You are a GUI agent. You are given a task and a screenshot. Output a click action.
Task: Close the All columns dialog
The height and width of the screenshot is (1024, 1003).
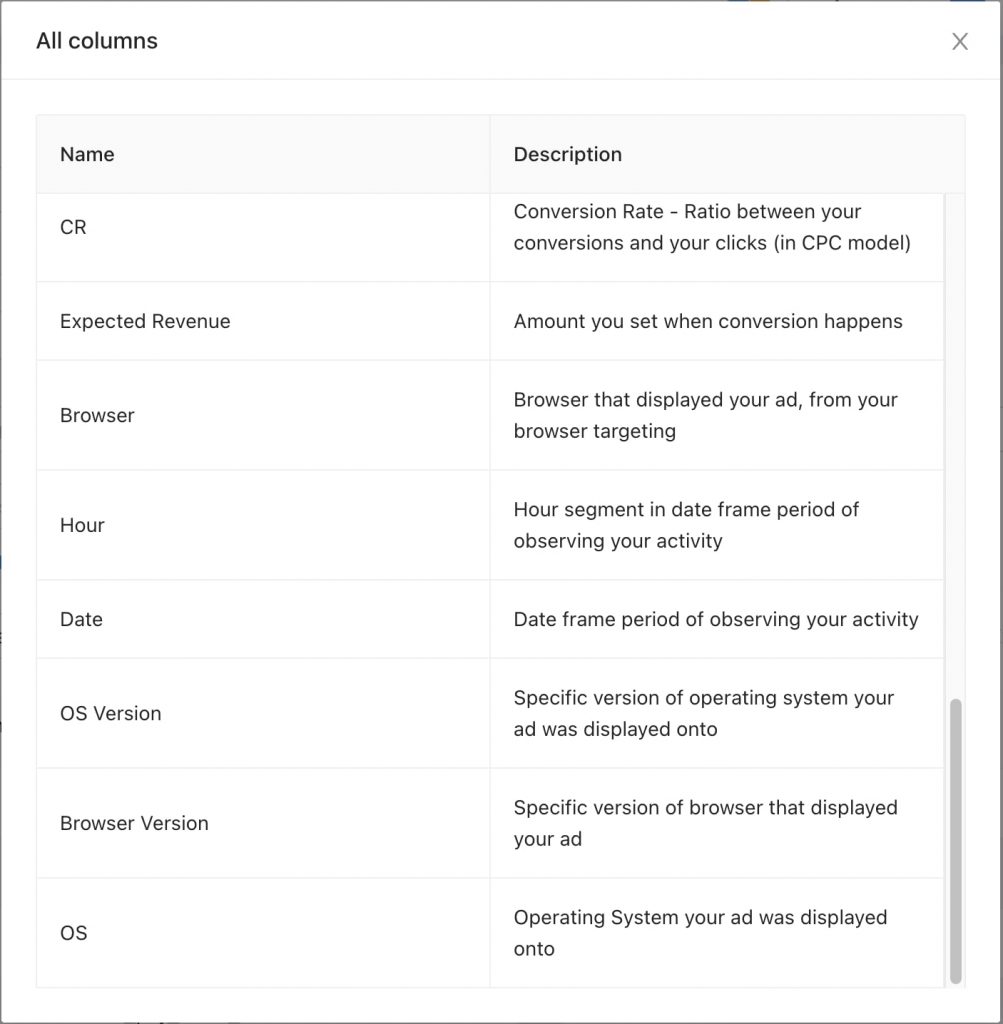[x=960, y=41]
